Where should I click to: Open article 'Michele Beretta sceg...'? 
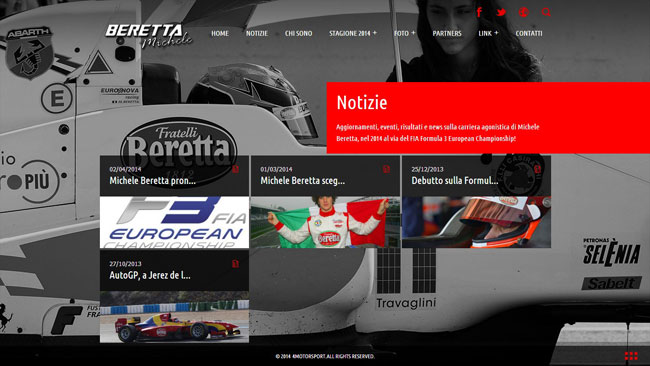[303, 181]
